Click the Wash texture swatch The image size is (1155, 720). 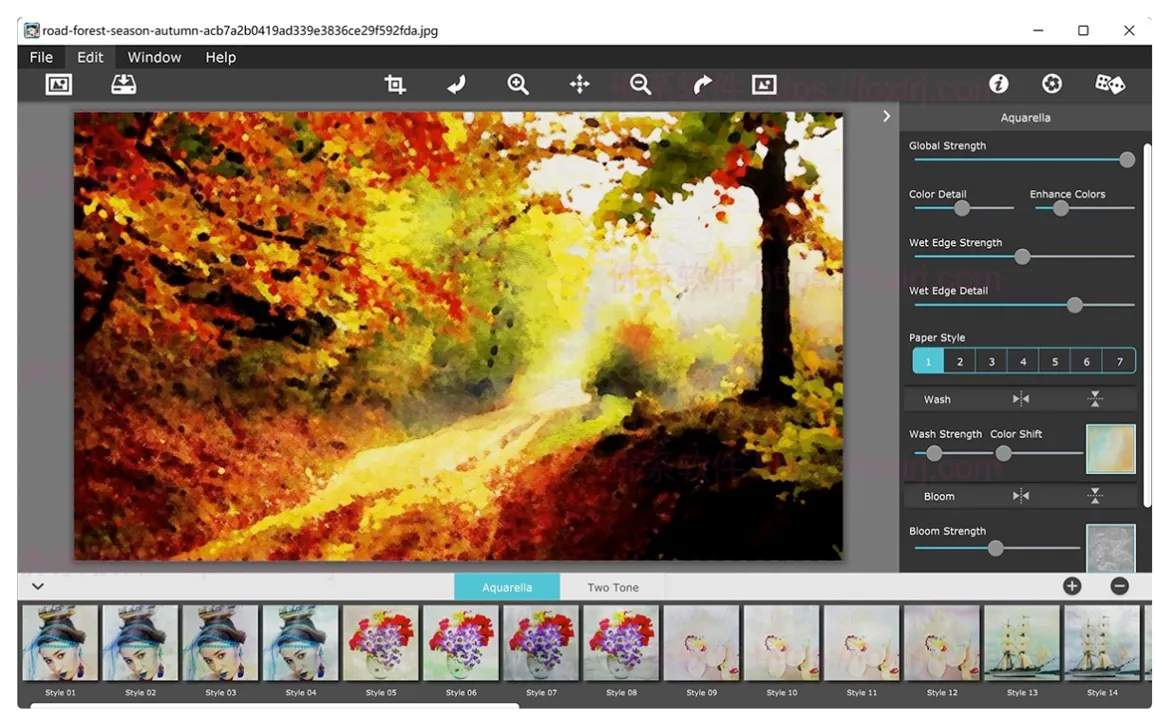pyautogui.click(x=1111, y=449)
